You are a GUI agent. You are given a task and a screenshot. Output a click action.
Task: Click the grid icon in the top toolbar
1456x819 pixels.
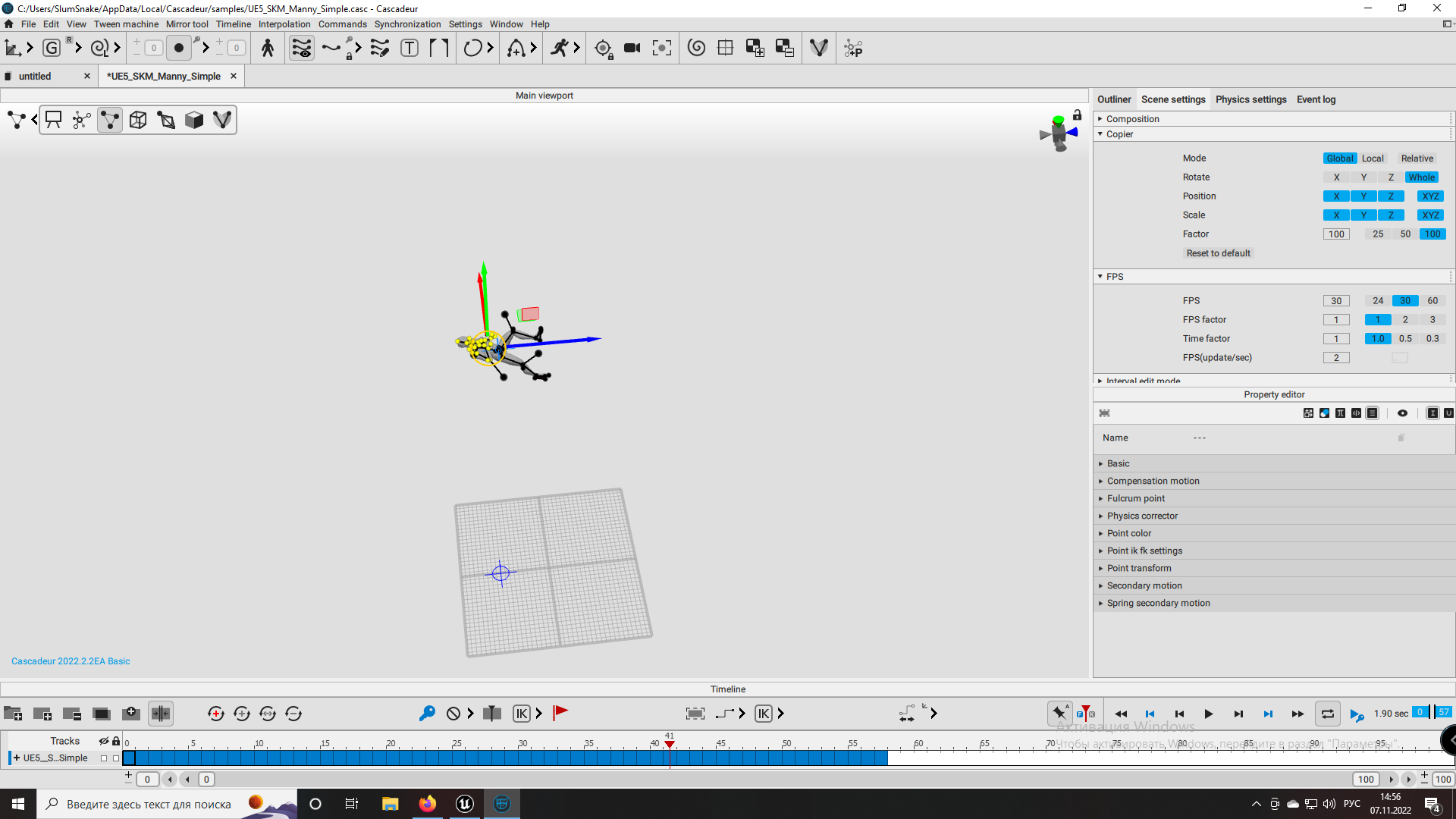click(x=725, y=49)
